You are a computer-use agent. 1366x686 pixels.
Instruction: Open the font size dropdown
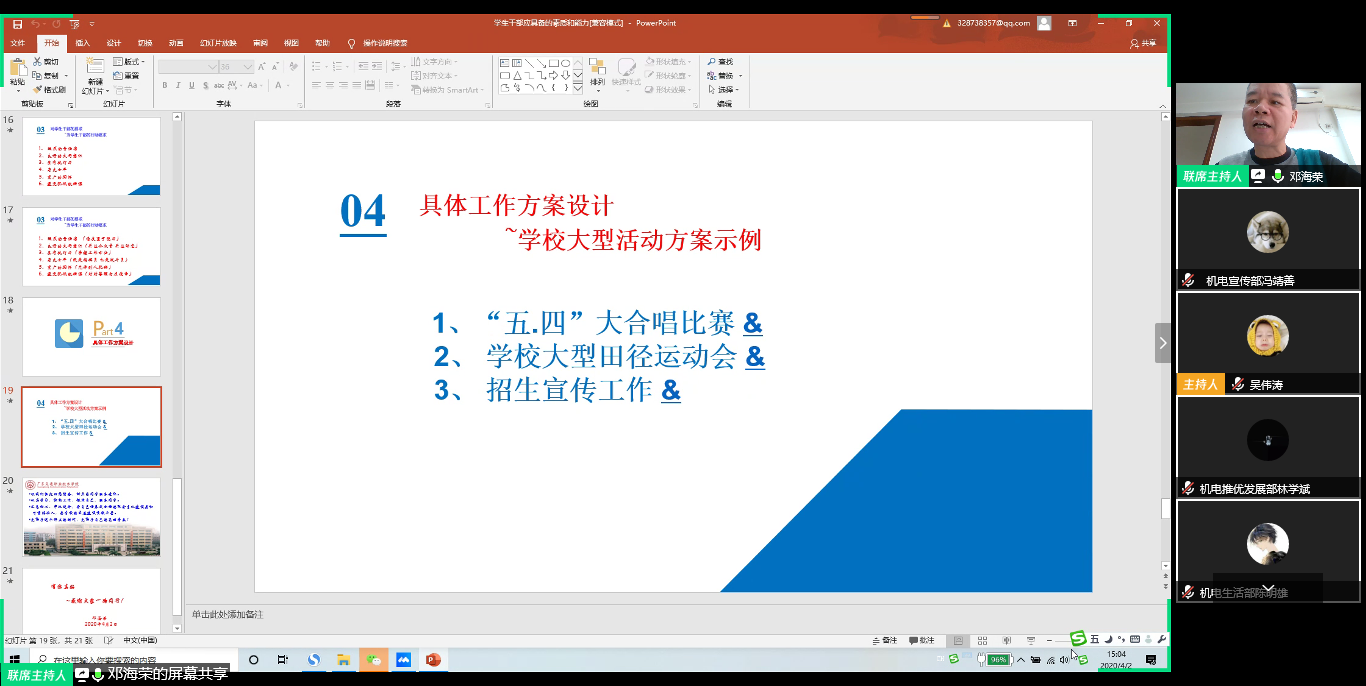pos(246,66)
